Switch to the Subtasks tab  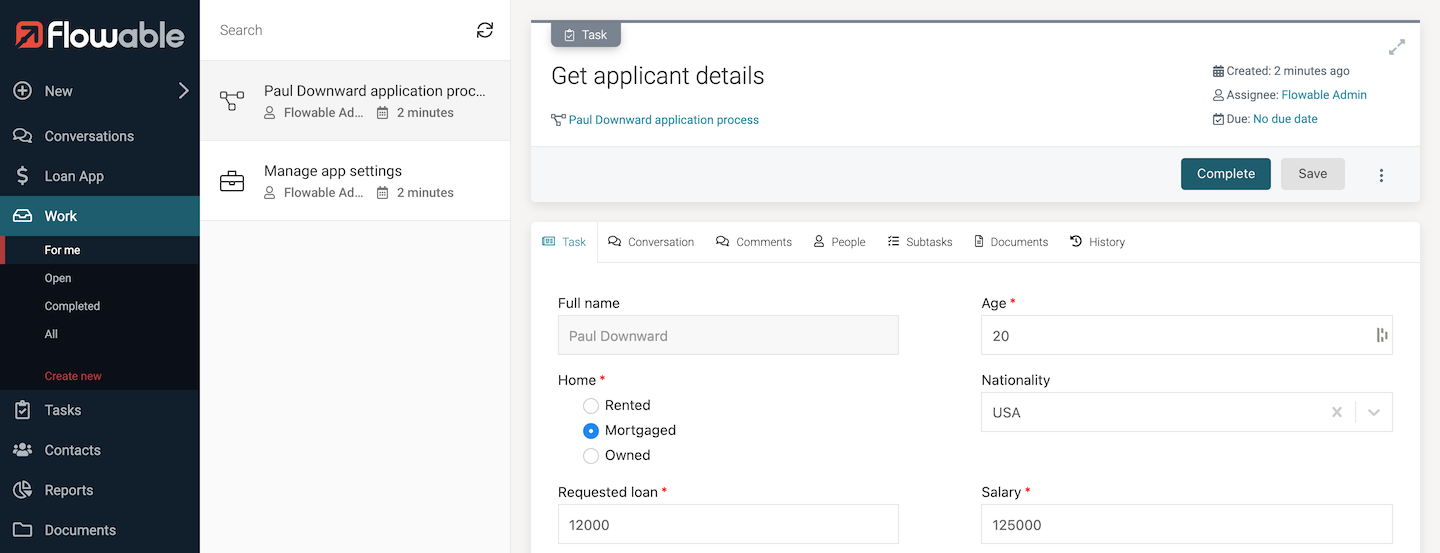[920, 242]
